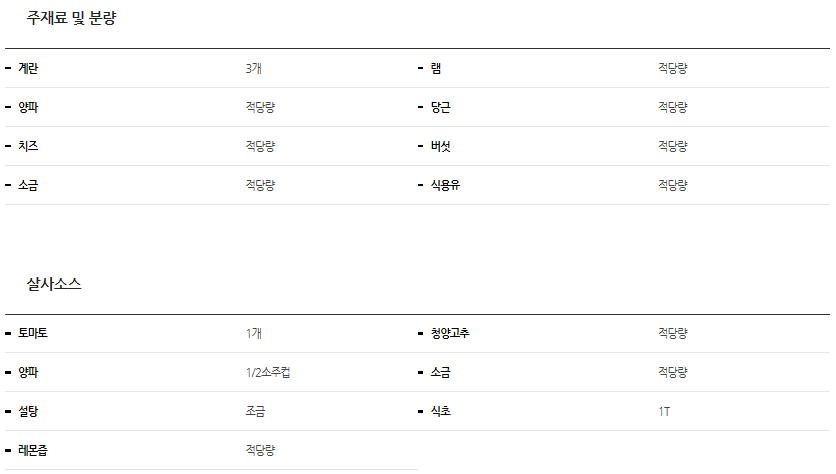Select the 조금 amount beside 설탕

[x=255, y=412]
